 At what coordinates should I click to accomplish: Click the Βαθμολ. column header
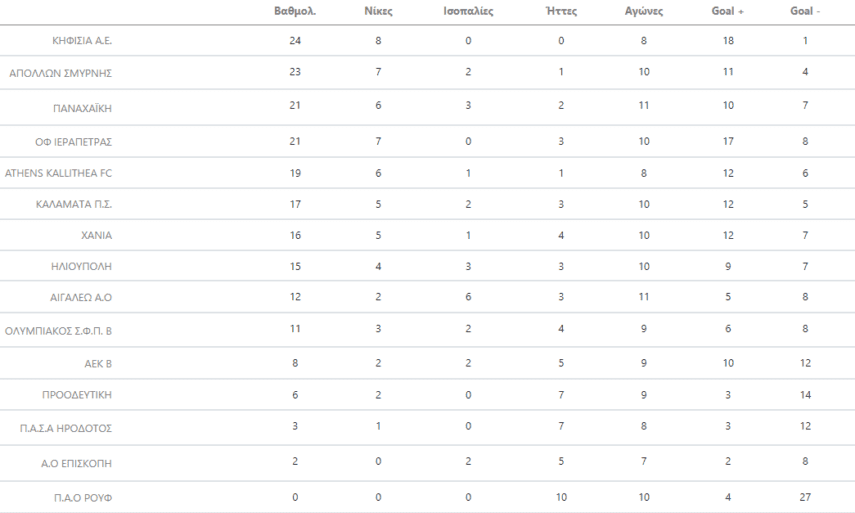click(x=293, y=15)
